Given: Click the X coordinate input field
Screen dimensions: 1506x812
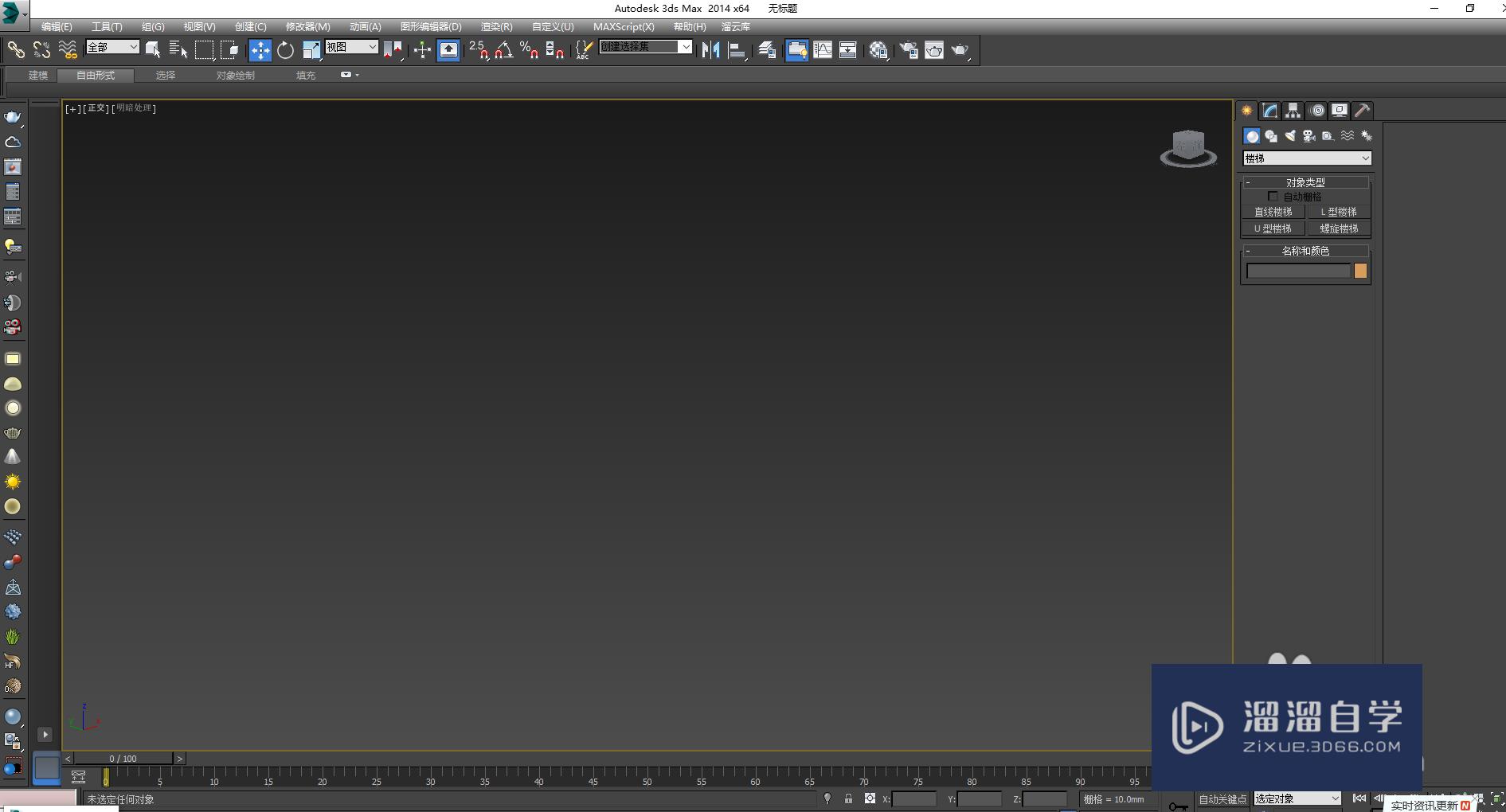Looking at the screenshot, I should [x=914, y=799].
